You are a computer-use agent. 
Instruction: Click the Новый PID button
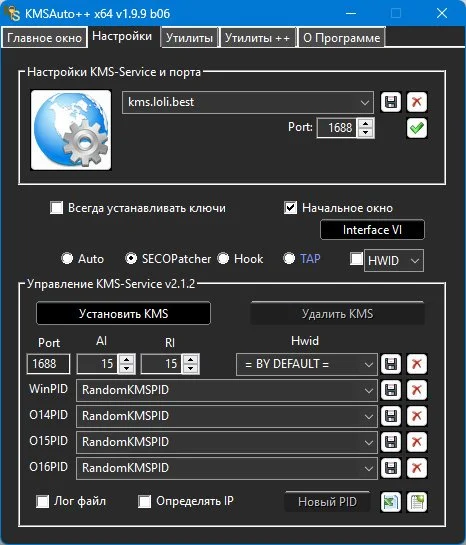327,502
